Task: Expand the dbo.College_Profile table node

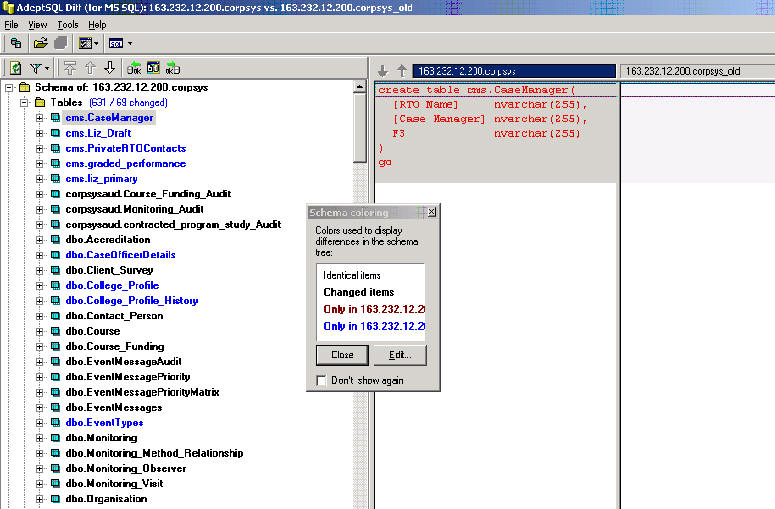Action: point(40,286)
